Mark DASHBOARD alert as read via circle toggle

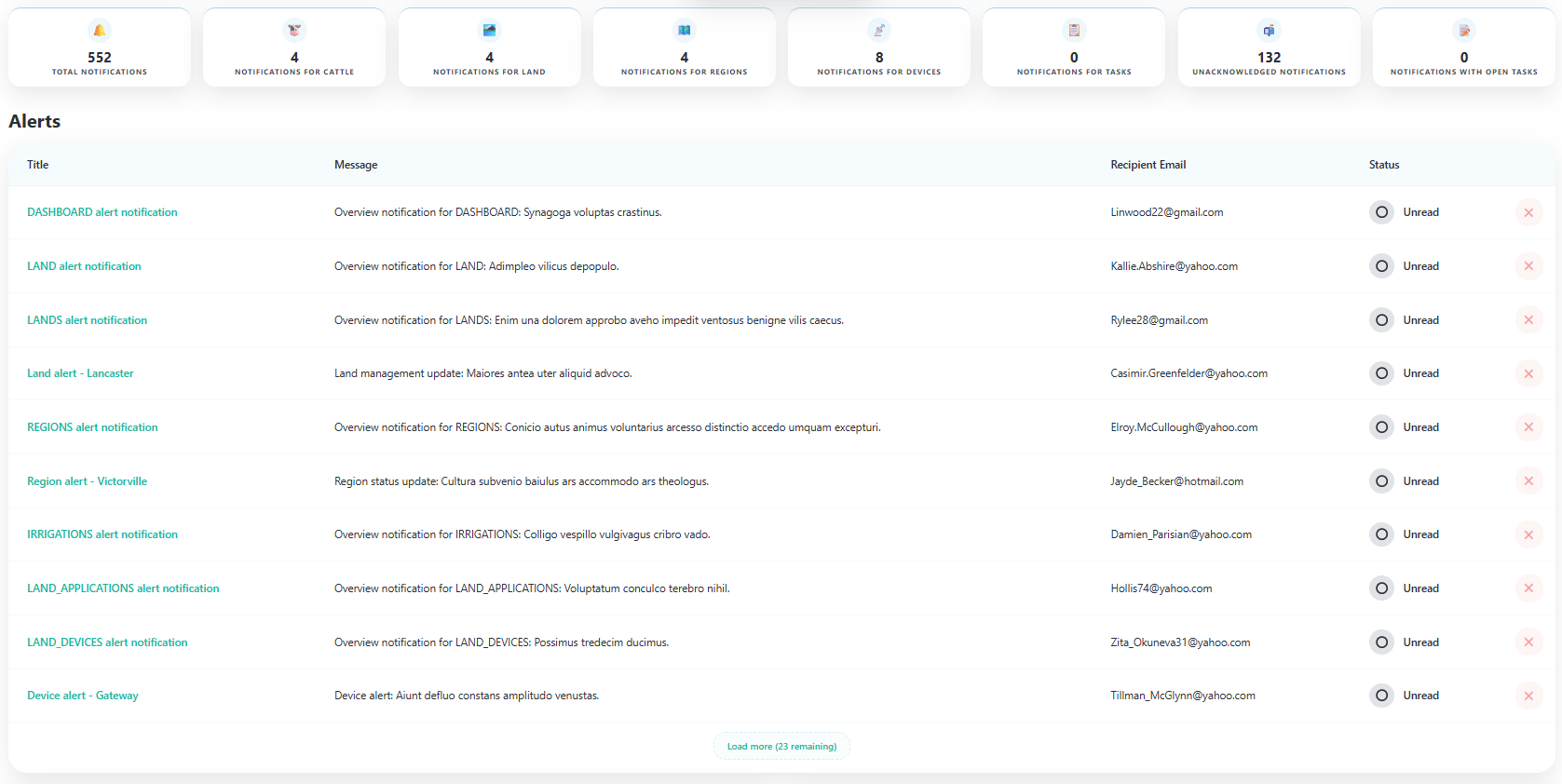(1381, 212)
